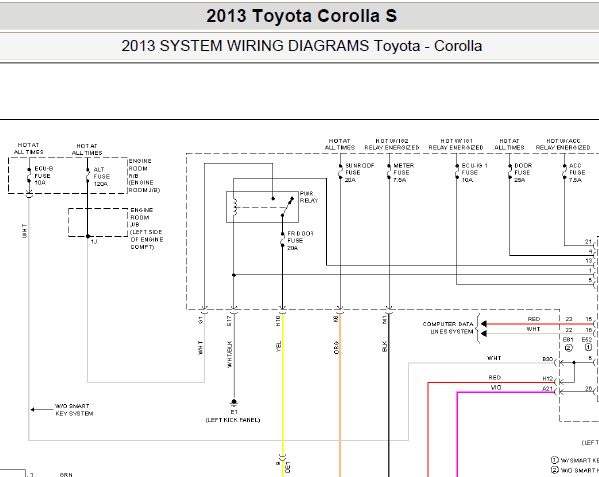This screenshot has width=599, height=477.
Task: Click the PWR relay switch contact symbol
Action: [287, 207]
